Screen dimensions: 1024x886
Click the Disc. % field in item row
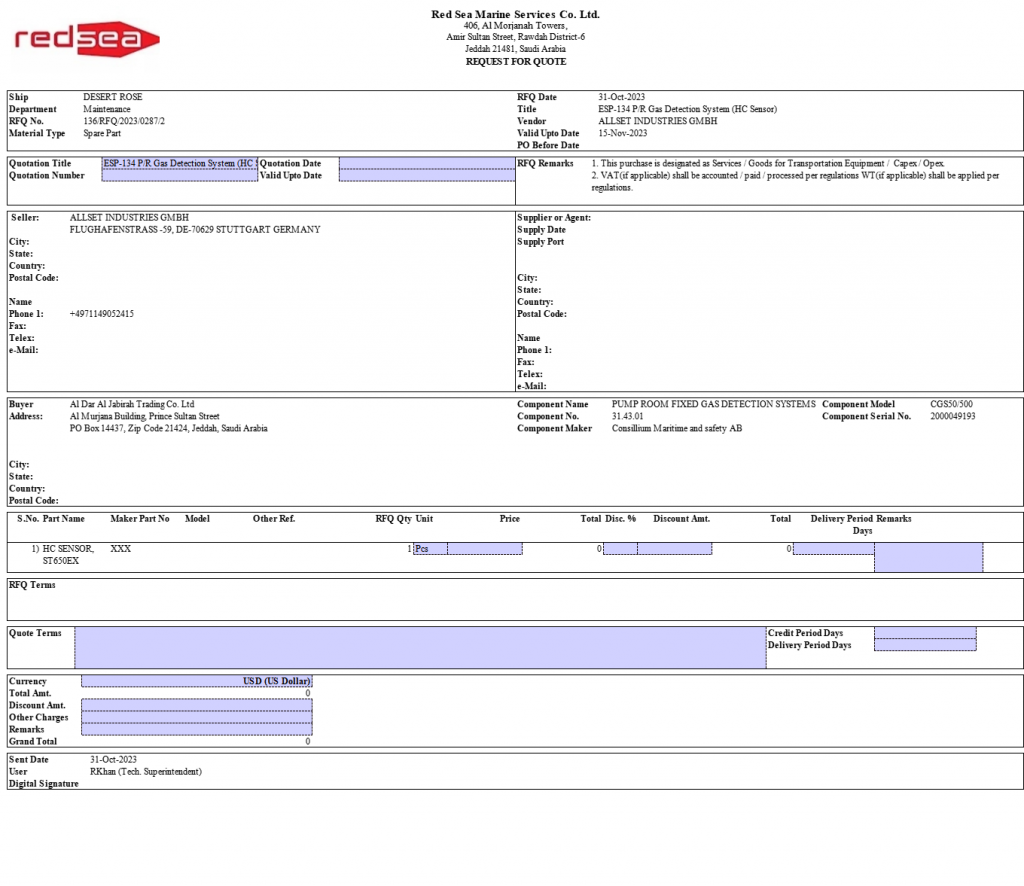pyautogui.click(x=620, y=549)
